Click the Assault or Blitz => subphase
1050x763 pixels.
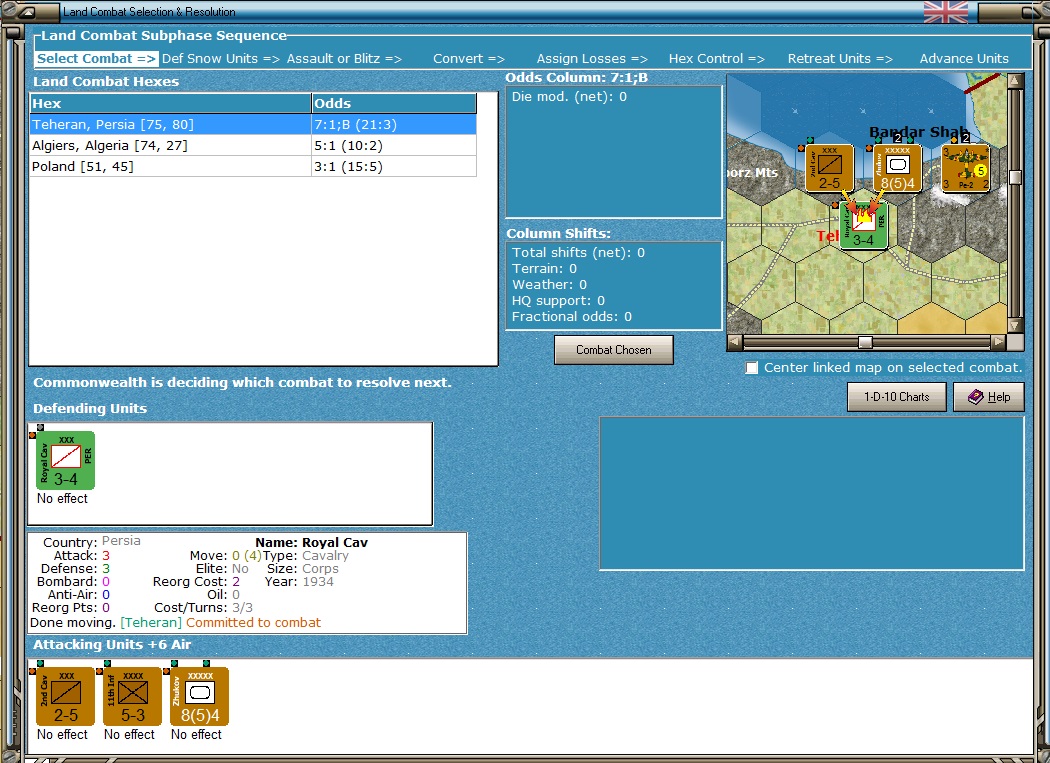tap(344, 59)
